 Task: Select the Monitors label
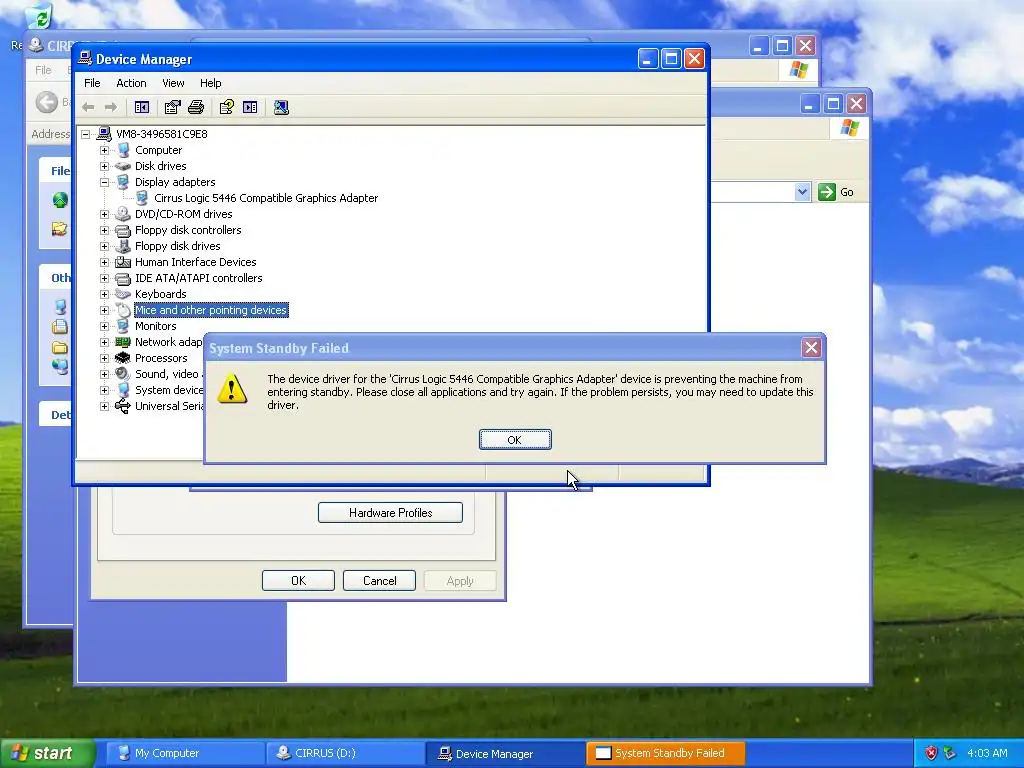tap(155, 326)
